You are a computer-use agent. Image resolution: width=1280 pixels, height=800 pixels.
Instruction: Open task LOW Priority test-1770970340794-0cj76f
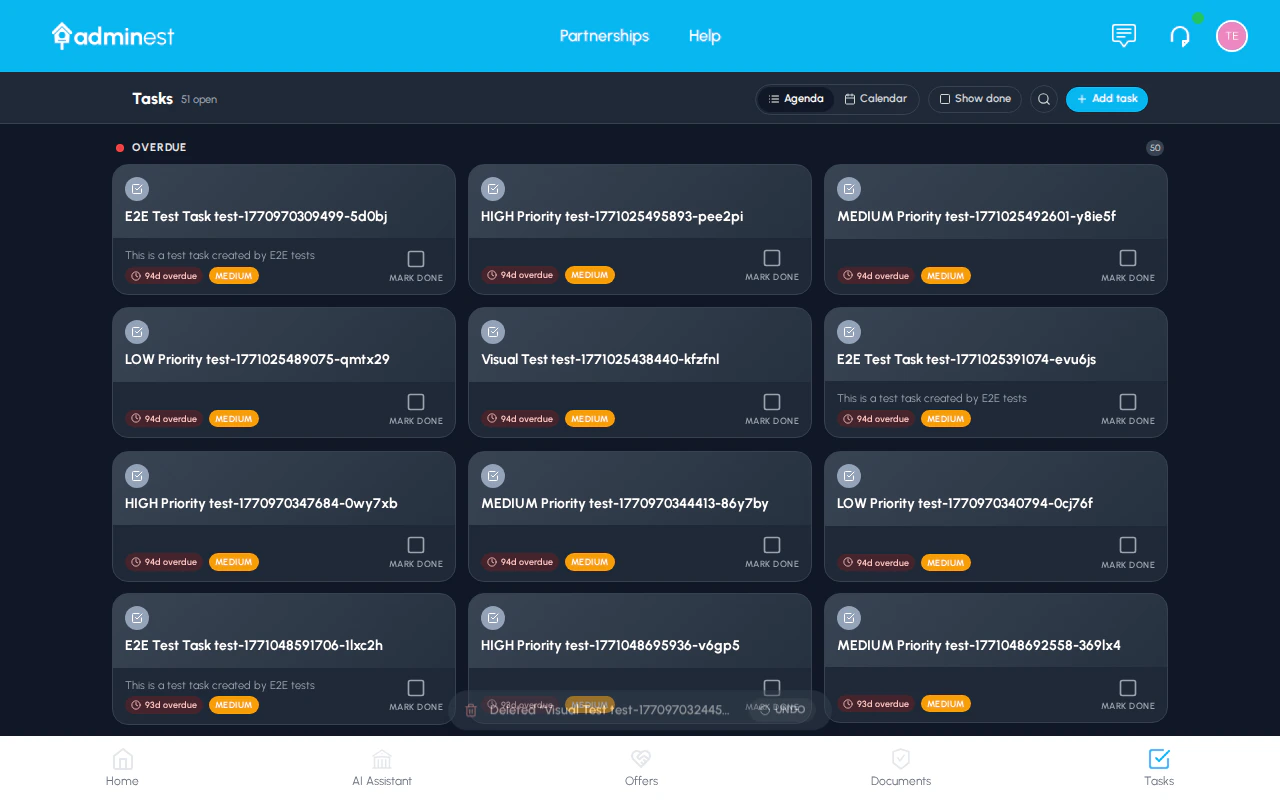(965, 503)
